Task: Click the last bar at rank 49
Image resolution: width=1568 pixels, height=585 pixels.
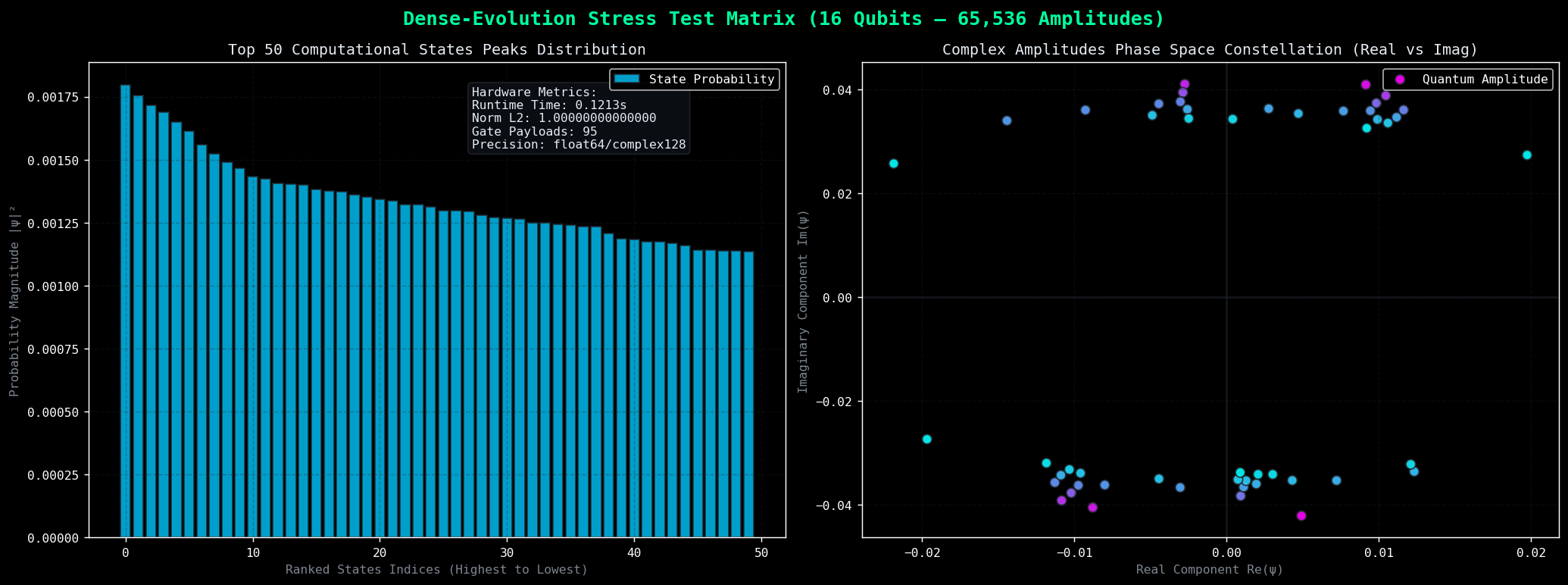Action: click(x=748, y=395)
